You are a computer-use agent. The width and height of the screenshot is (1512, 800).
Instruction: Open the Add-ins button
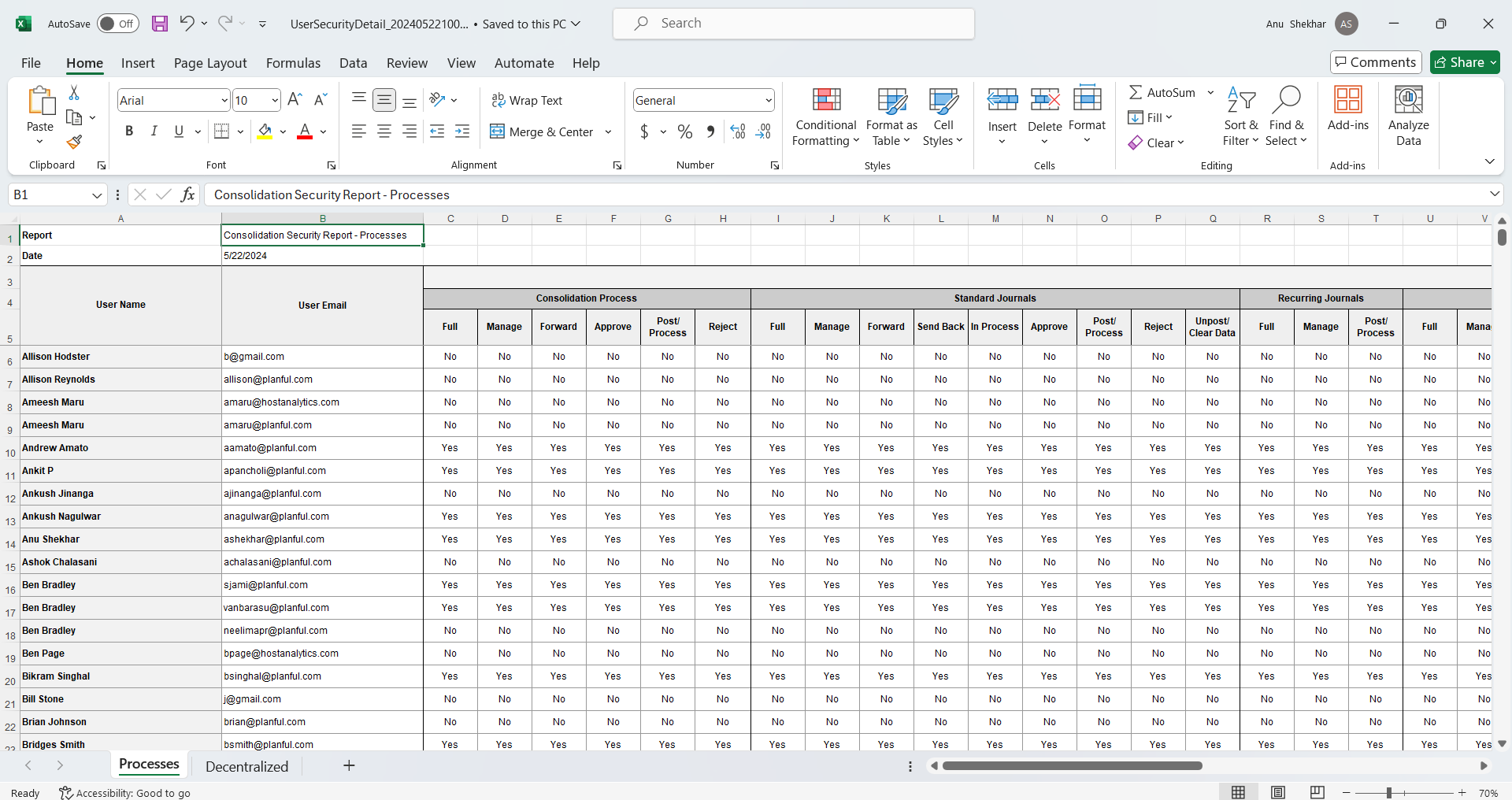pos(1348,109)
